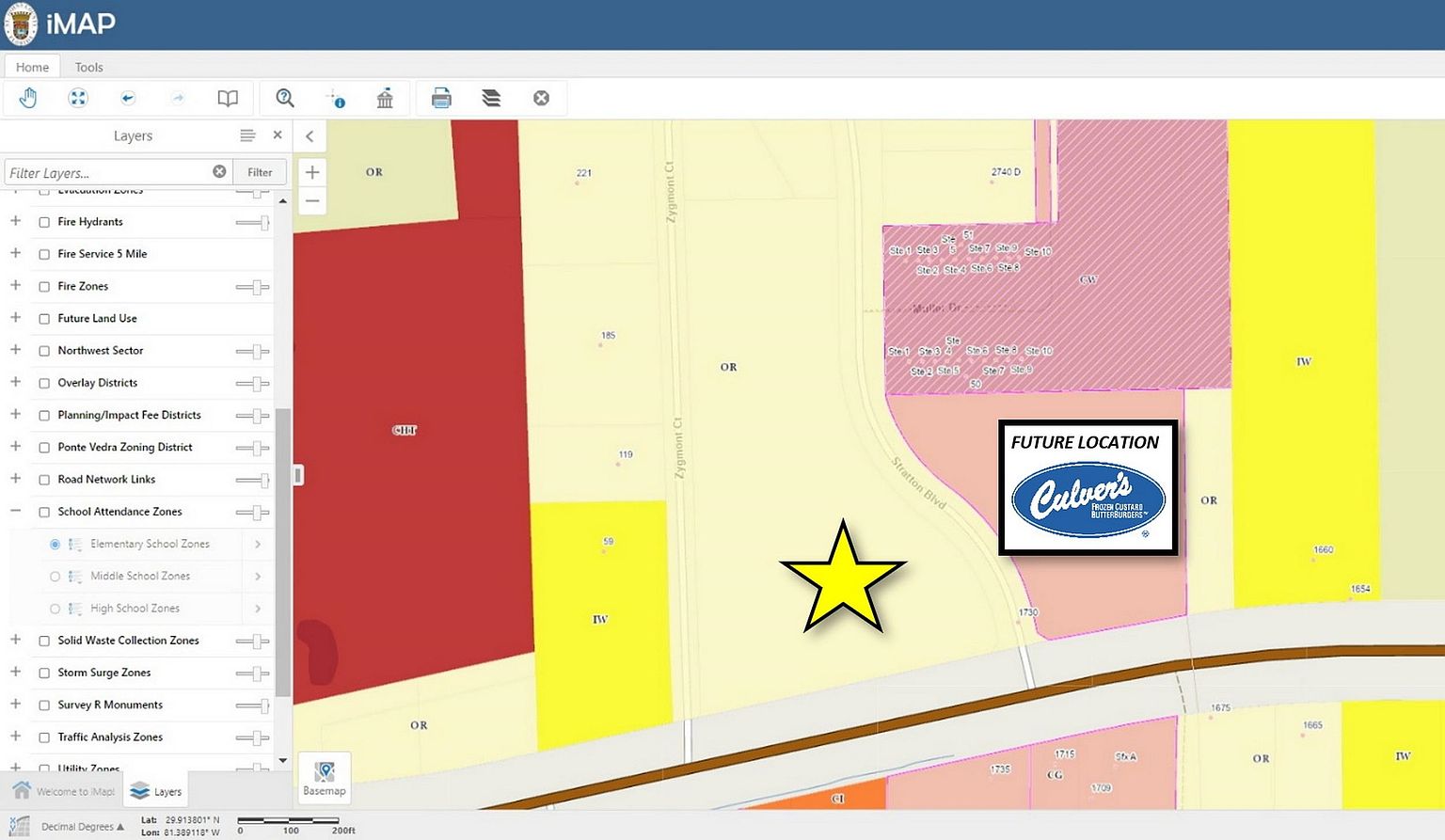Open Decimal Degrees coordinate format dropdown
1445x840 pixels.
coord(83,827)
